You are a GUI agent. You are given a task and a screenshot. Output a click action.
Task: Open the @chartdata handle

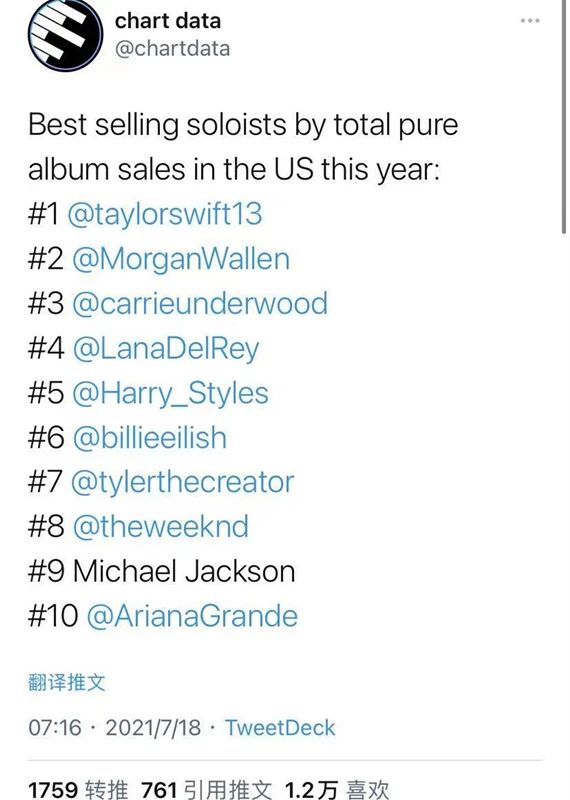(172, 49)
